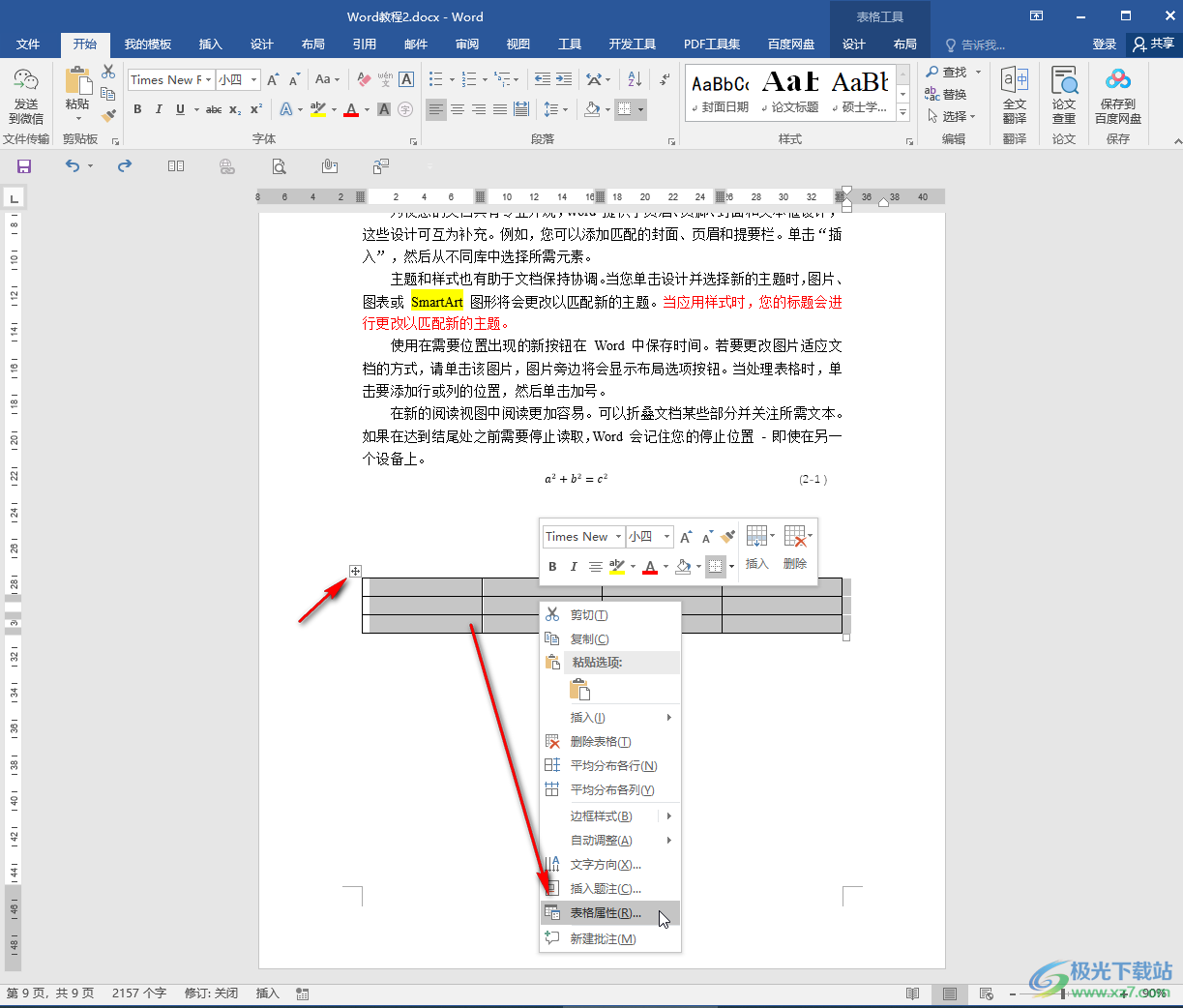The image size is (1183, 1008).
Task: Click the Save icon in quick toolbar
Action: click(24, 166)
